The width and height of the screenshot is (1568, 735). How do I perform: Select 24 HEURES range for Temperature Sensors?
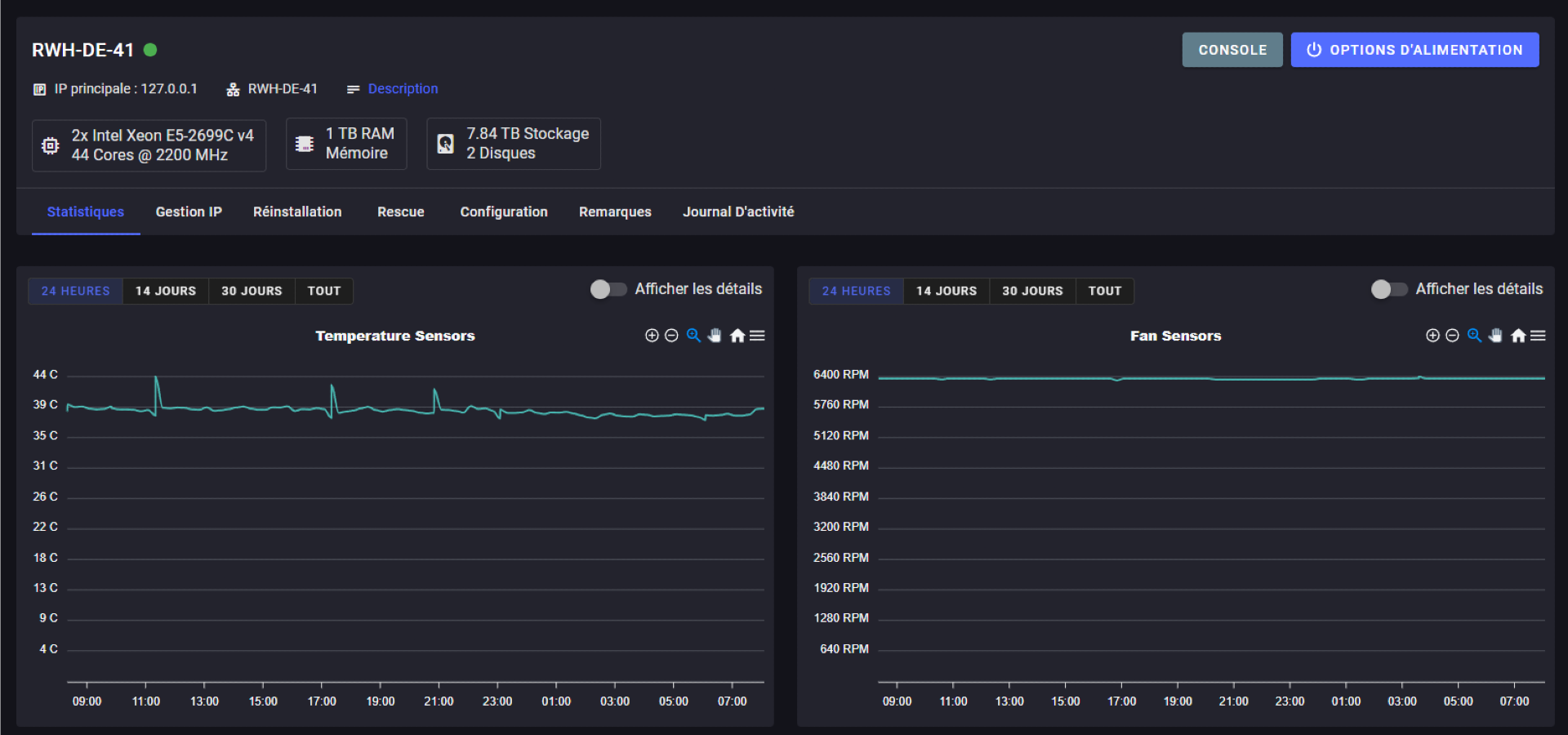coord(76,291)
